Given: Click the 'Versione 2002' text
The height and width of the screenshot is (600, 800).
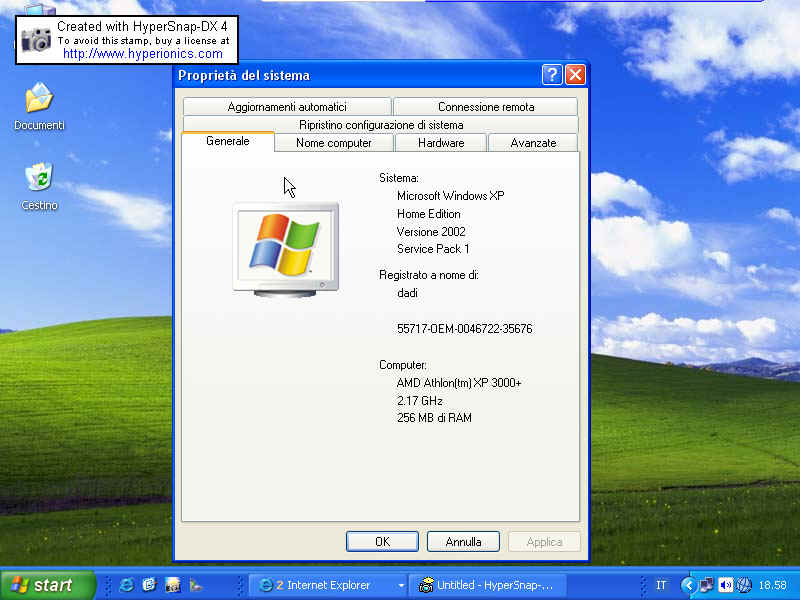Looking at the screenshot, I should tap(431, 232).
